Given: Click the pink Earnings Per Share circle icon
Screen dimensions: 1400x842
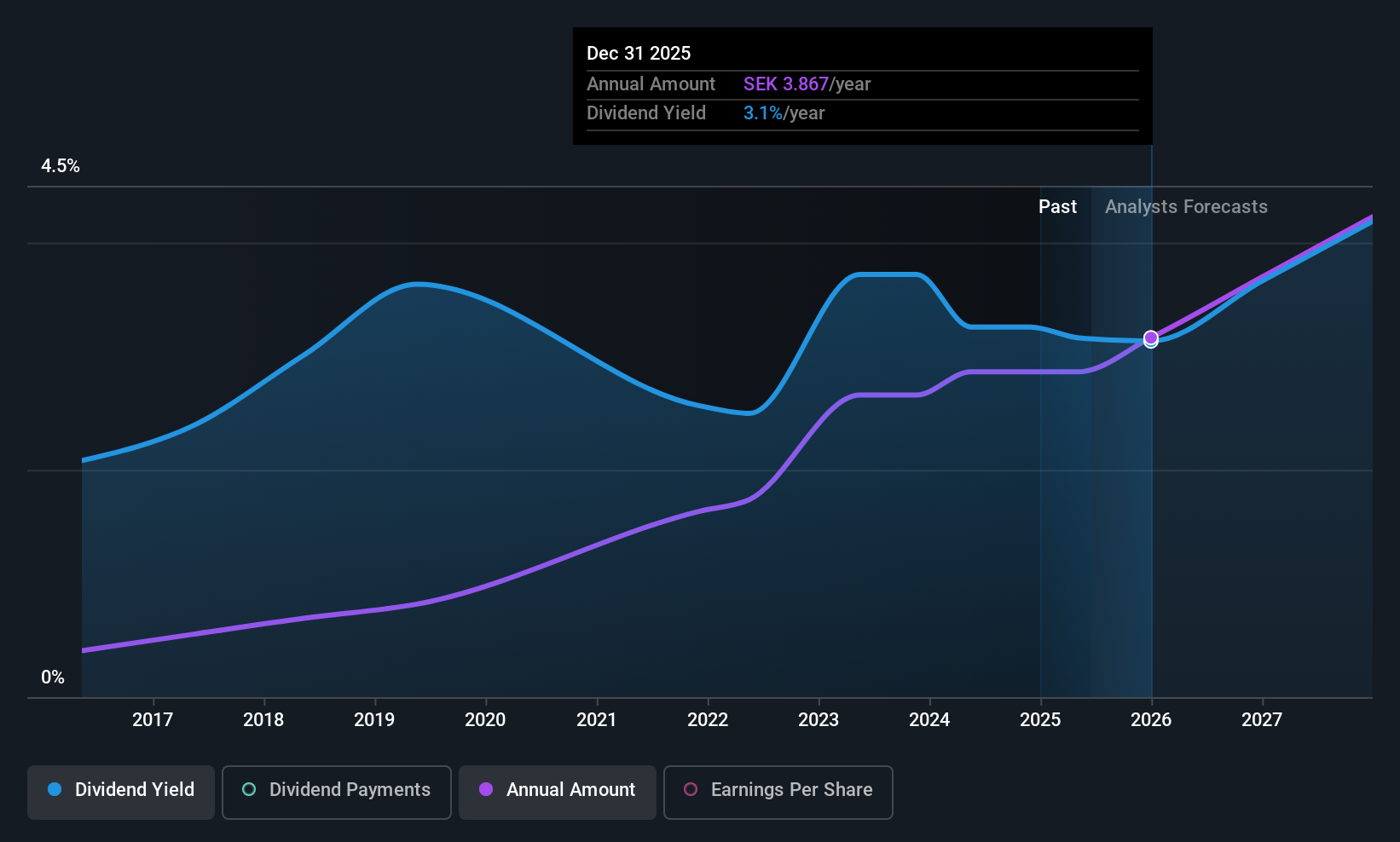Looking at the screenshot, I should tap(691, 789).
